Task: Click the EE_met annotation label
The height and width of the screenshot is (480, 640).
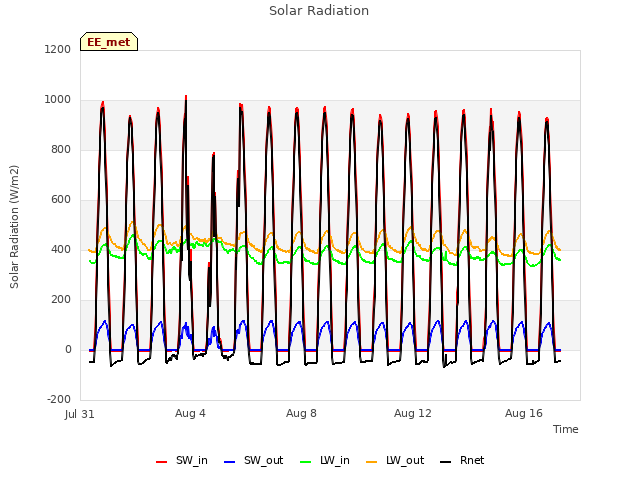Action: point(109,42)
